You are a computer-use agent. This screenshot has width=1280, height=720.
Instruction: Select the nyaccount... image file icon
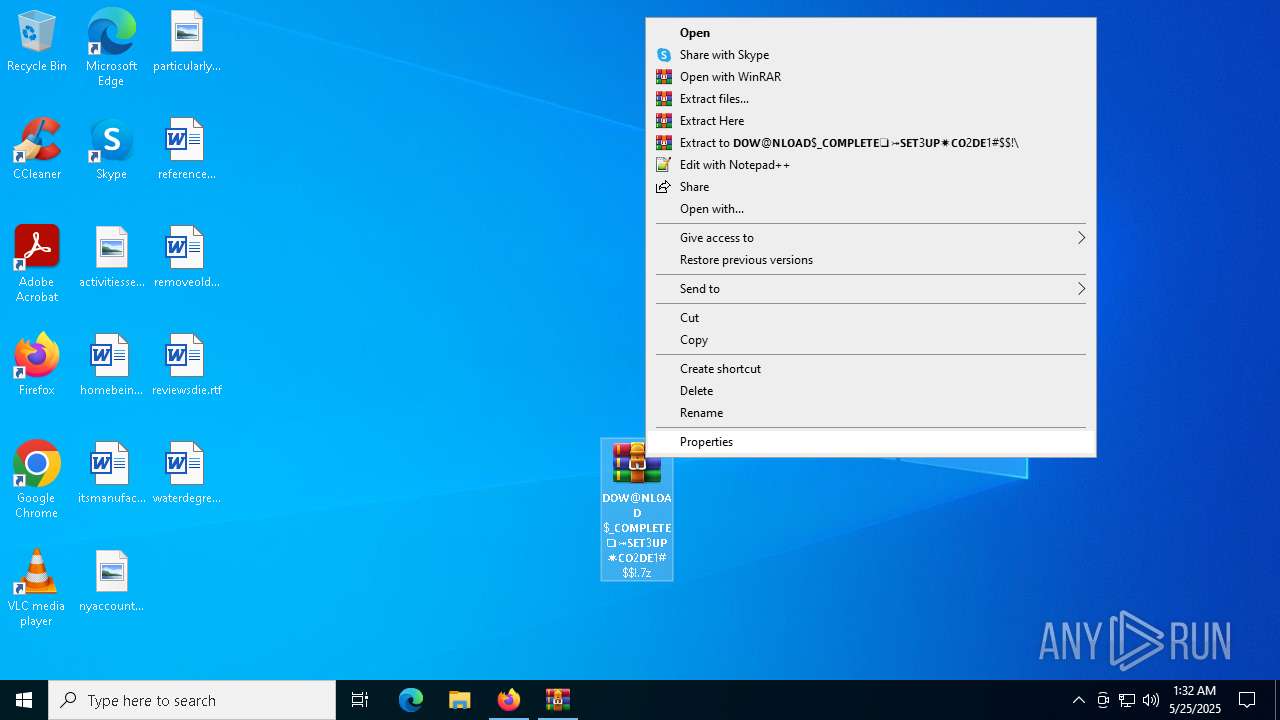[111, 582]
